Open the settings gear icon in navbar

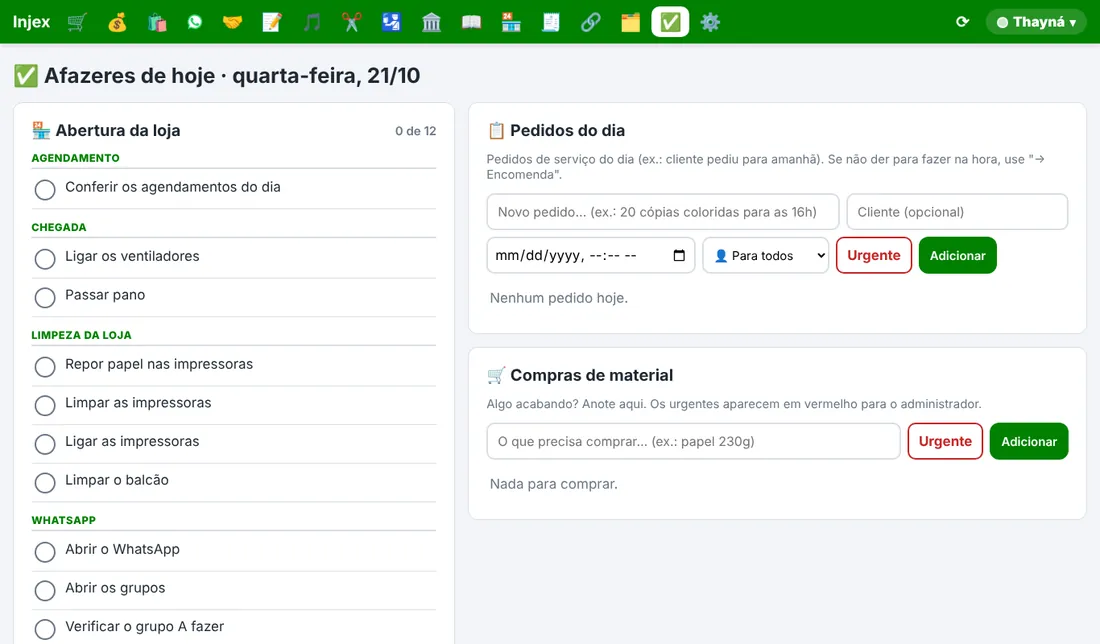point(710,22)
